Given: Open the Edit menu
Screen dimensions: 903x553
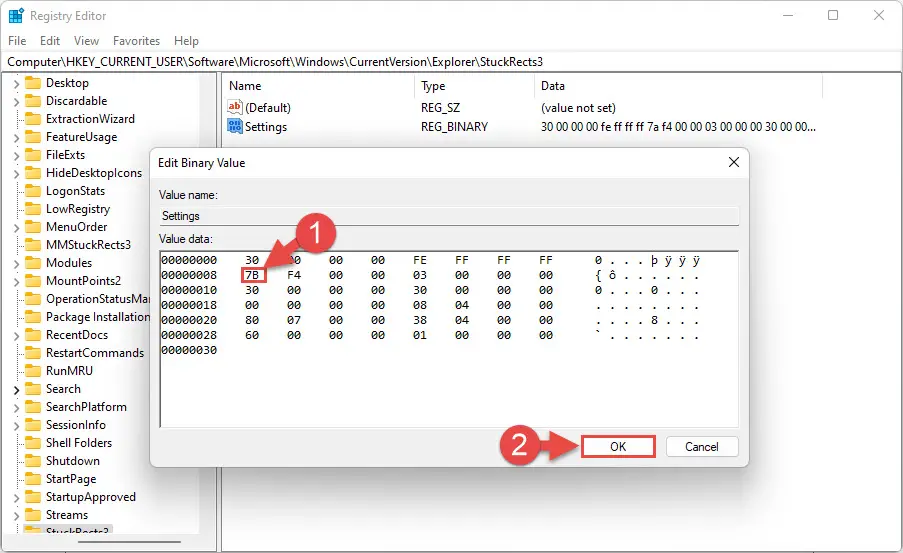Looking at the screenshot, I should pos(50,41).
